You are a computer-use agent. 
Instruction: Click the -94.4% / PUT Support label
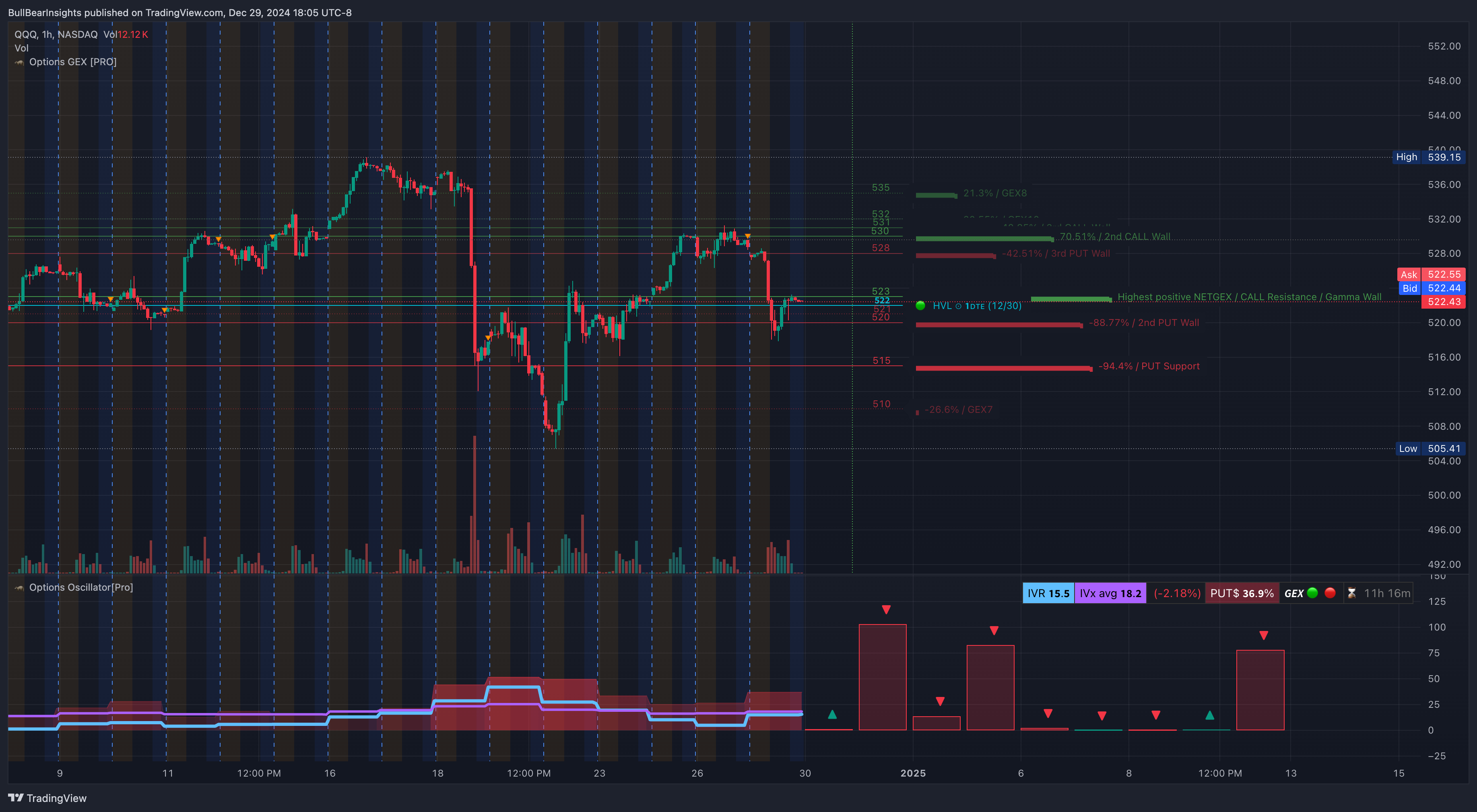tap(1149, 367)
